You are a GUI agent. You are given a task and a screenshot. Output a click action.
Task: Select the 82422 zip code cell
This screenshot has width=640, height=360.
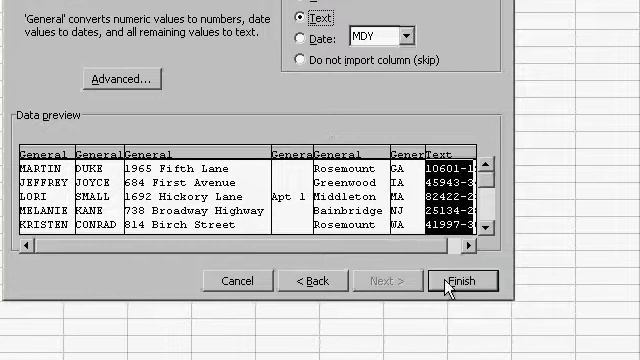450,197
